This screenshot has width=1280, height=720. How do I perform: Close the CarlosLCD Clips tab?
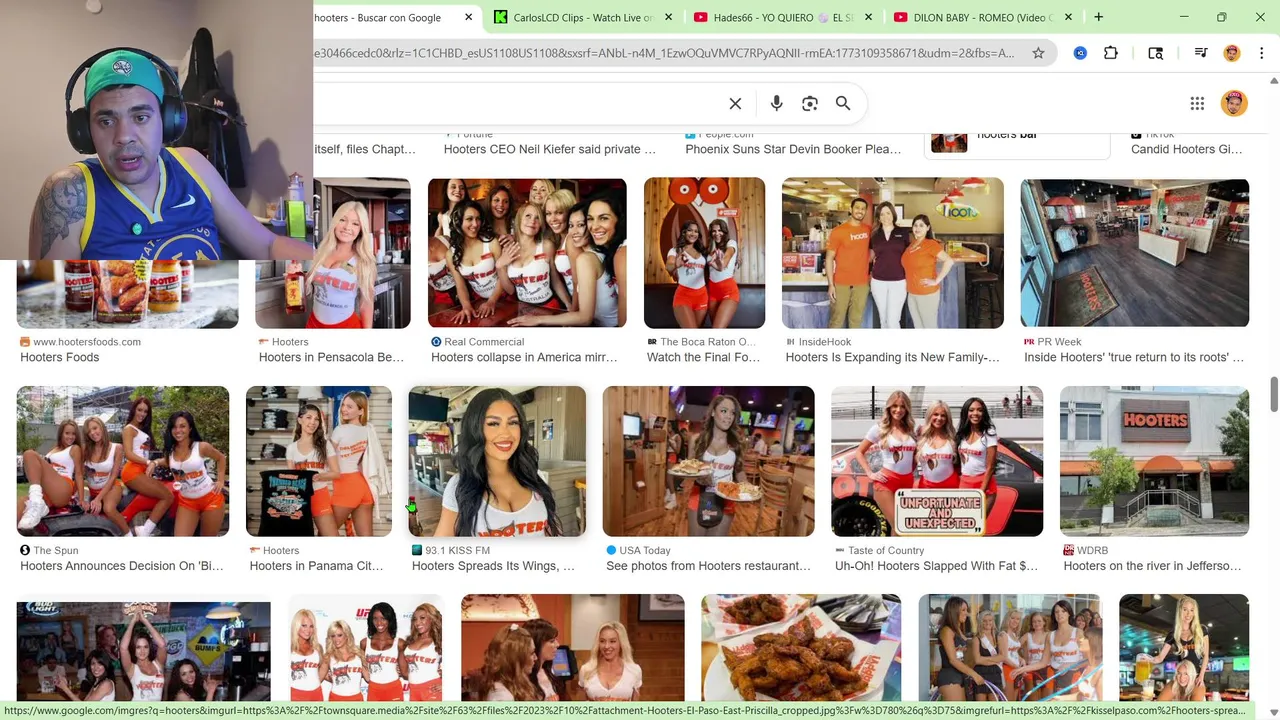coord(668,17)
